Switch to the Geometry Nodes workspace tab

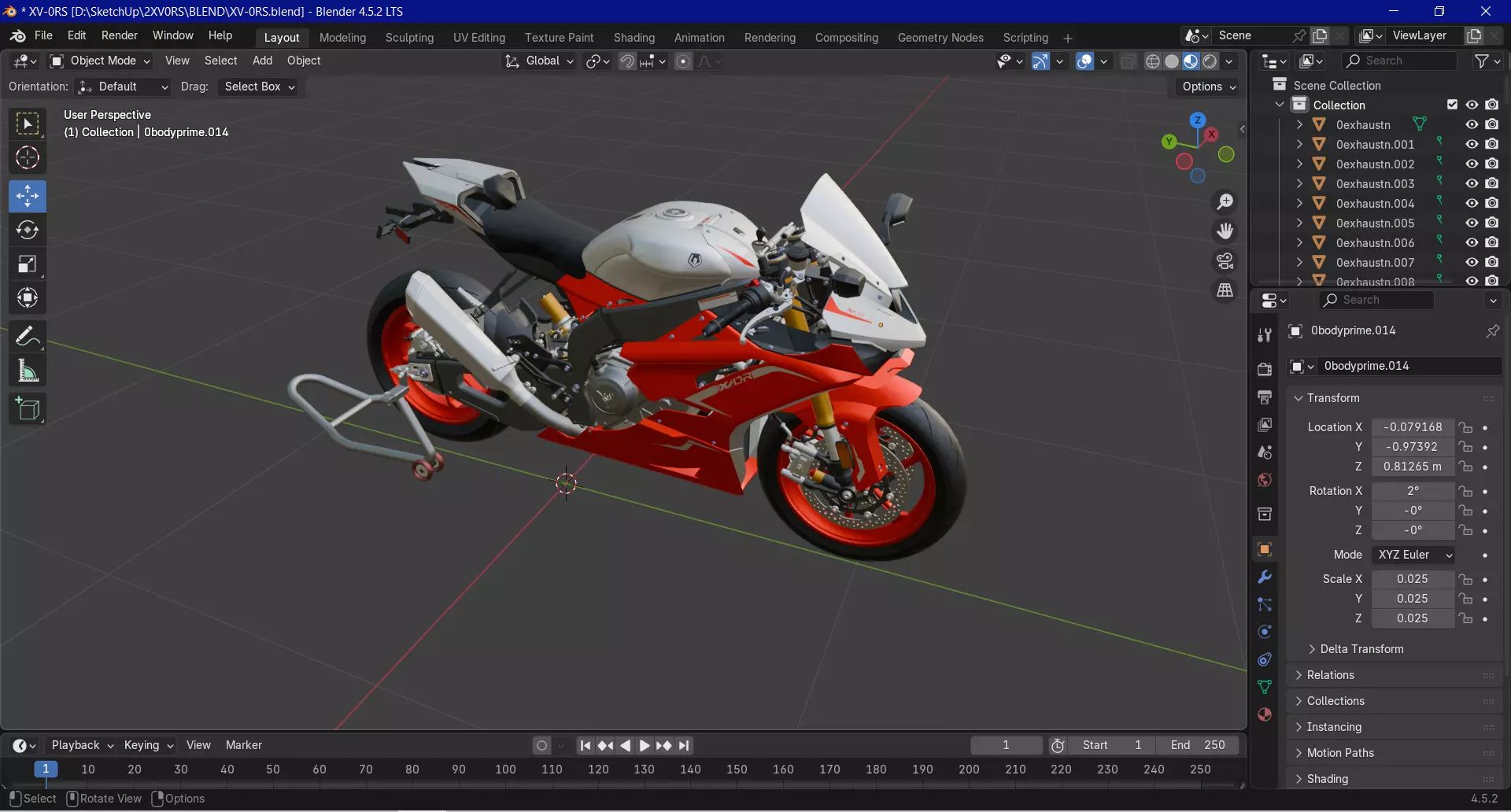(940, 38)
